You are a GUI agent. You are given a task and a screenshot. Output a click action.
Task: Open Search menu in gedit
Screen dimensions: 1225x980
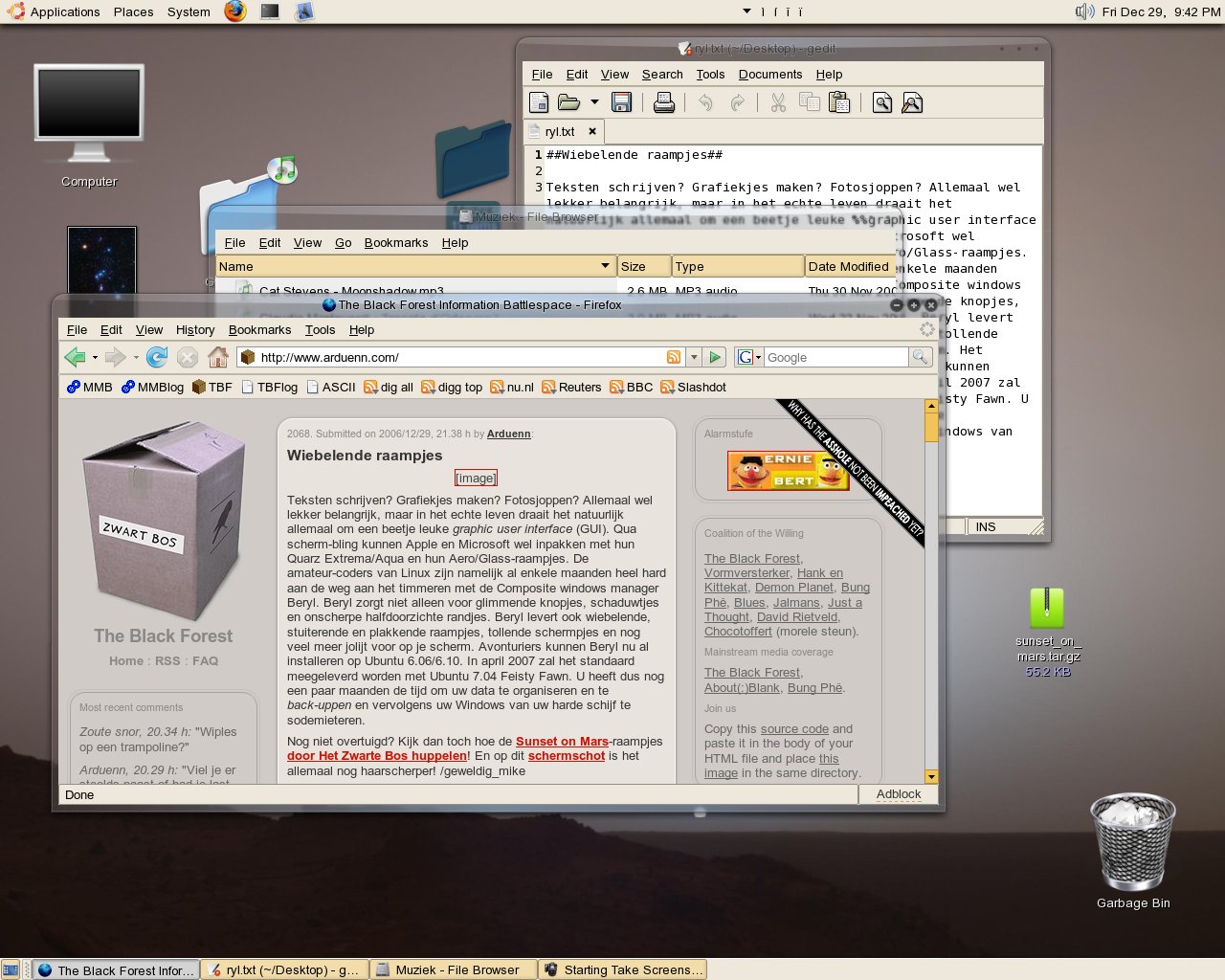pos(662,74)
